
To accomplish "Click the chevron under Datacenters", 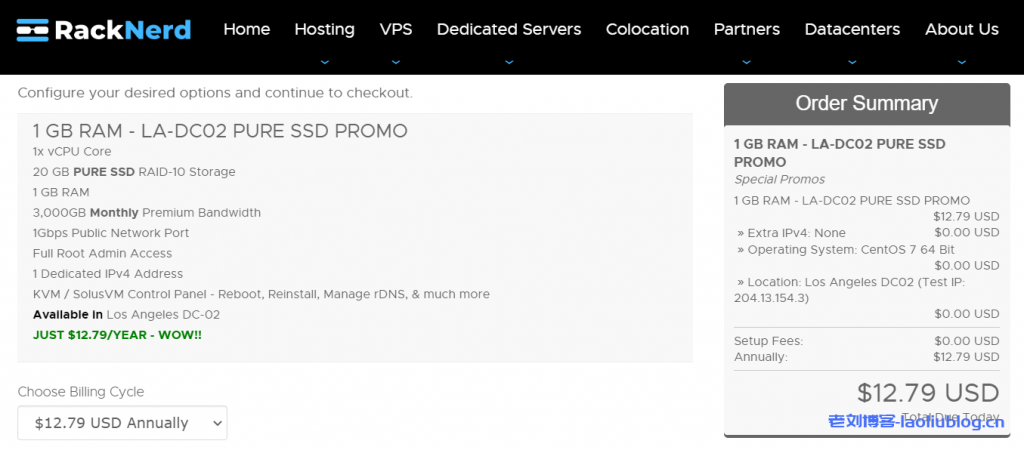I will (852, 61).
